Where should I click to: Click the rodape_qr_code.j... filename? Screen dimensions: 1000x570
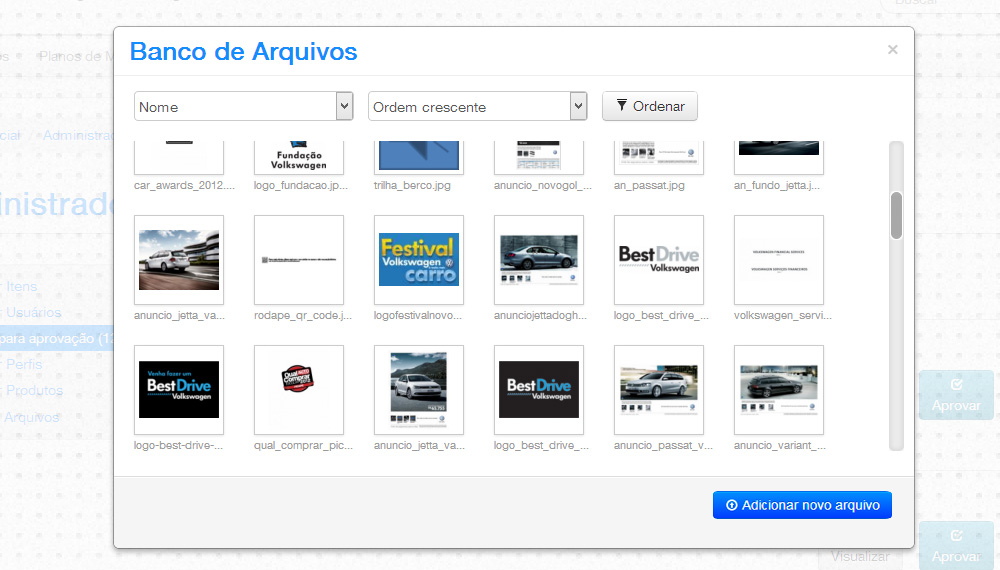click(303, 316)
